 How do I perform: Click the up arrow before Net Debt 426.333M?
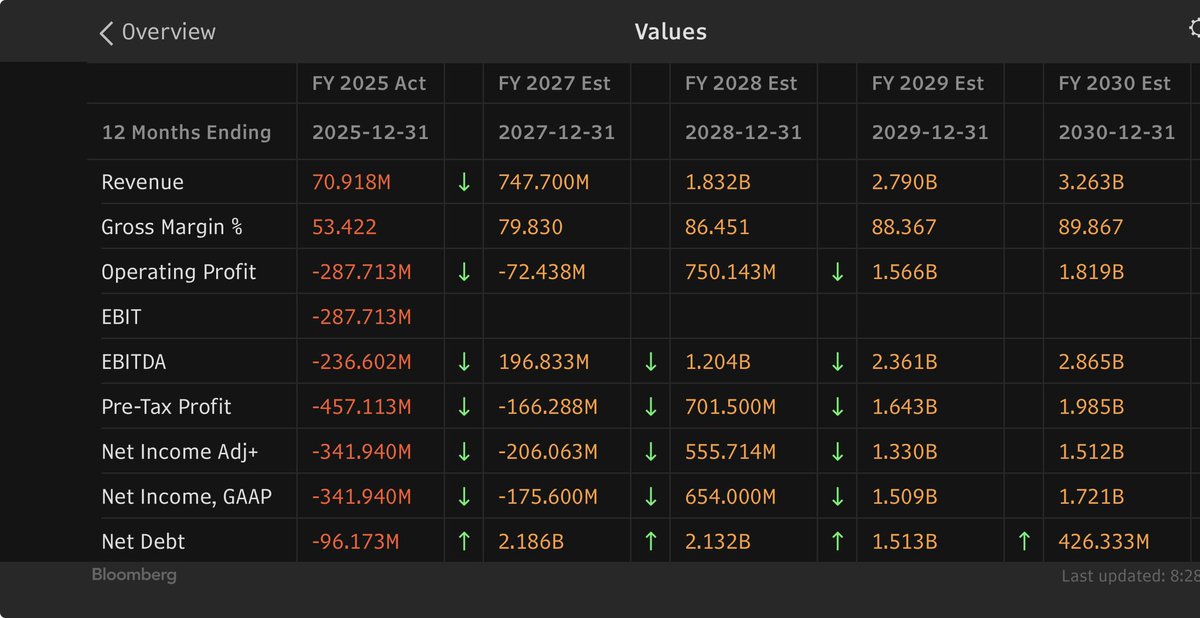click(1024, 542)
